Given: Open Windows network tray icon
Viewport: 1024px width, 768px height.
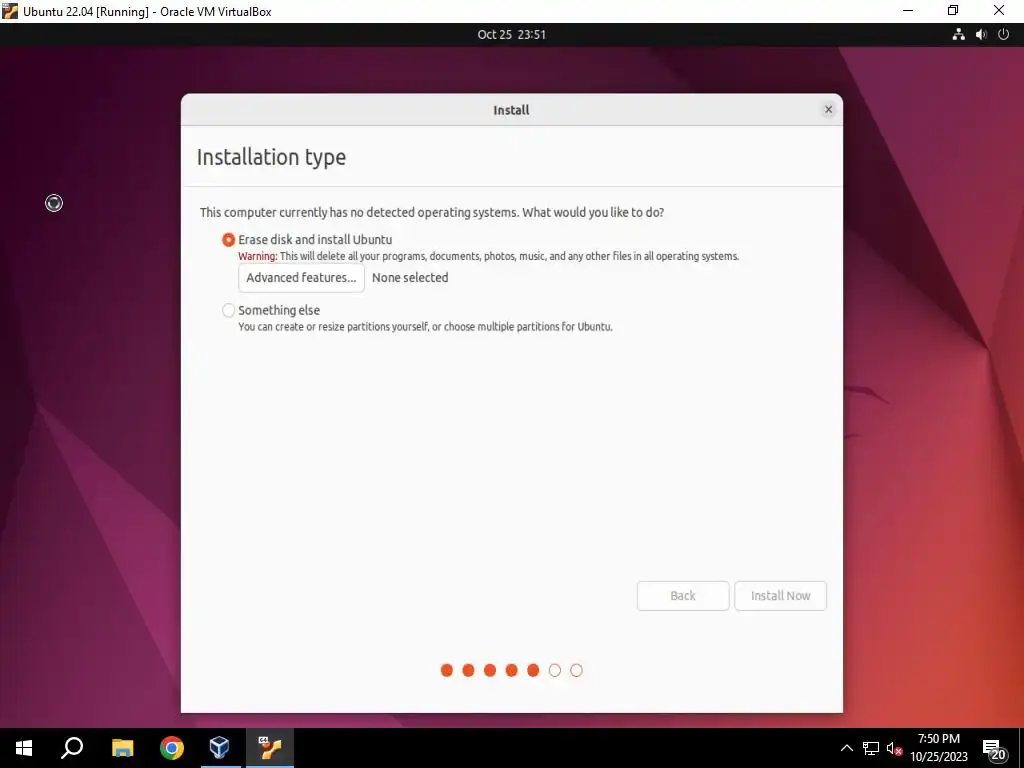Looking at the screenshot, I should pos(871,748).
